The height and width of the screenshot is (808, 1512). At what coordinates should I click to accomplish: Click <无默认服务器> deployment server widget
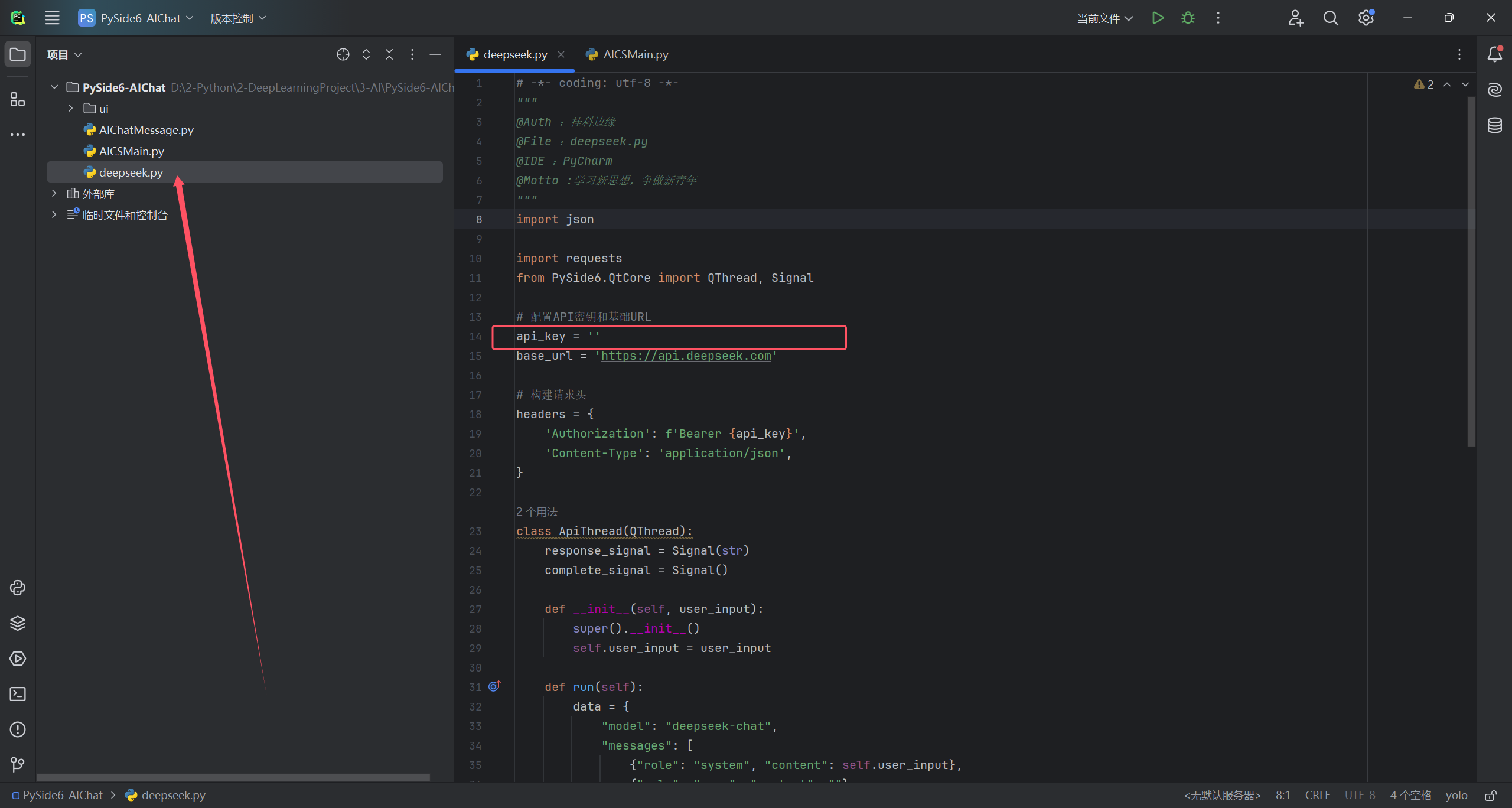tap(1222, 795)
